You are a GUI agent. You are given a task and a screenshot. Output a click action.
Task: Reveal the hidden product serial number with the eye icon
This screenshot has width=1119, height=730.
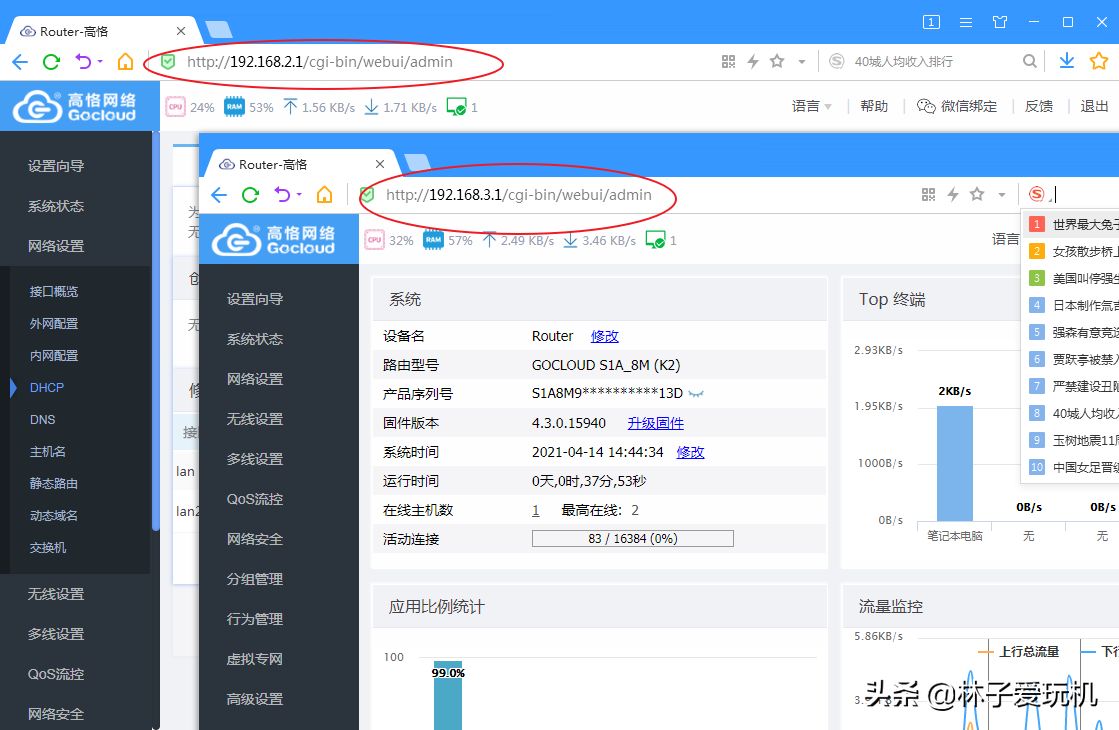[697, 393]
